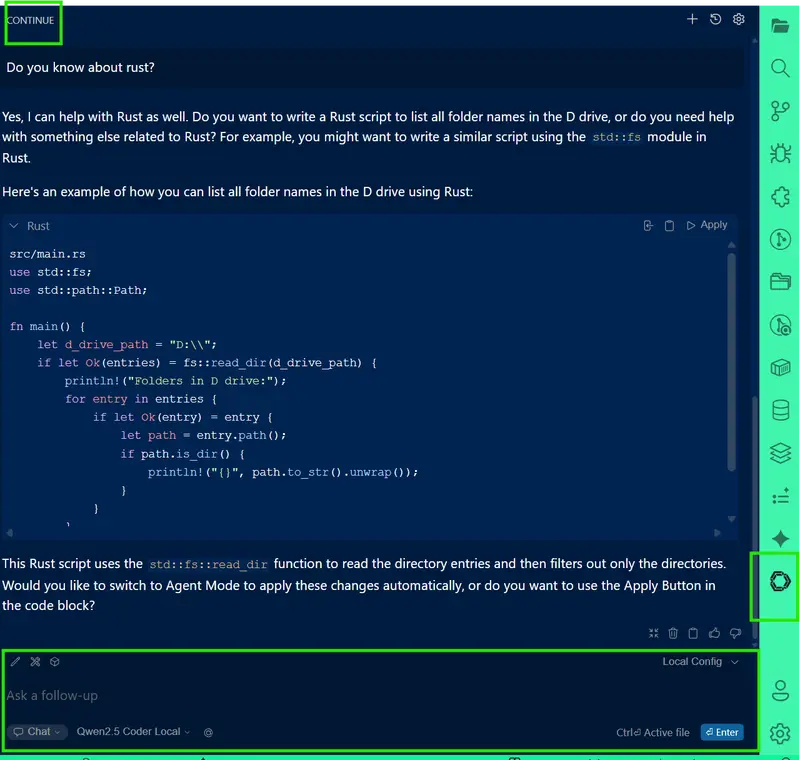Open the Explorer folder icon in activity bar

780,26
